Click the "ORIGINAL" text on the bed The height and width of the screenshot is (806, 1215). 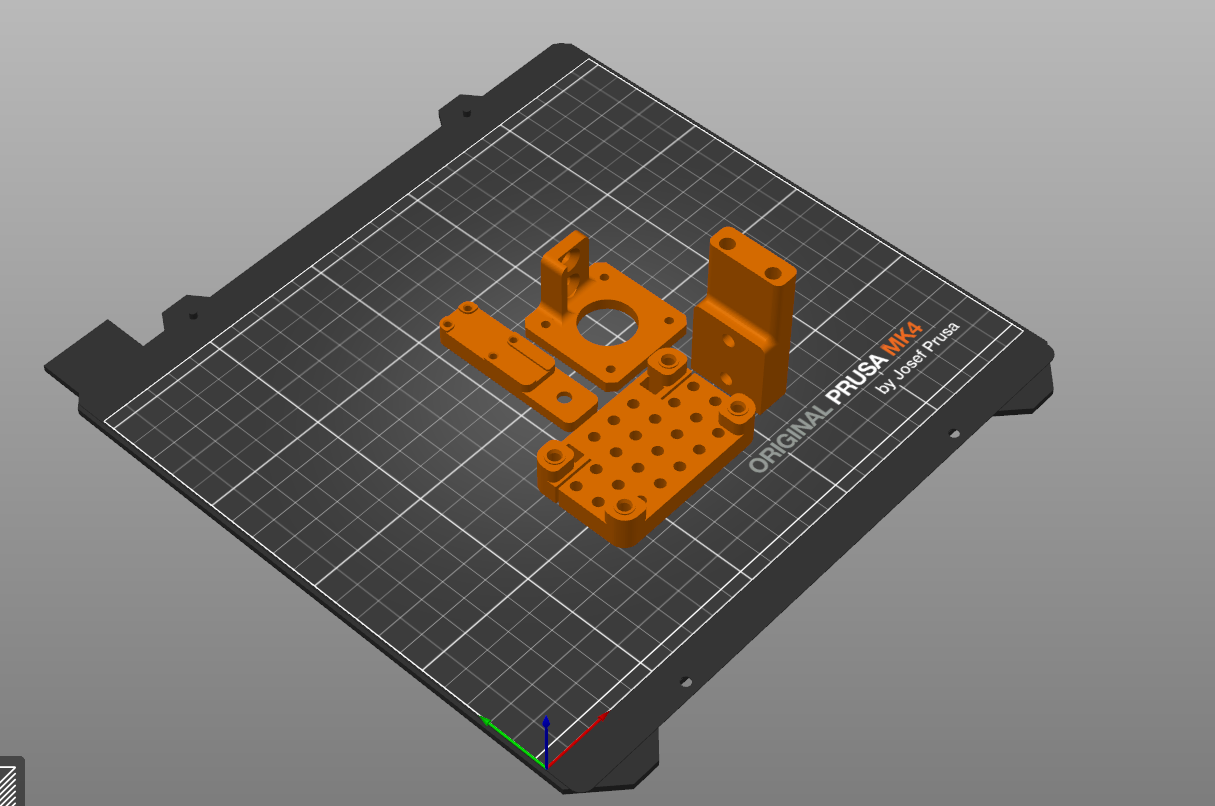[788, 437]
